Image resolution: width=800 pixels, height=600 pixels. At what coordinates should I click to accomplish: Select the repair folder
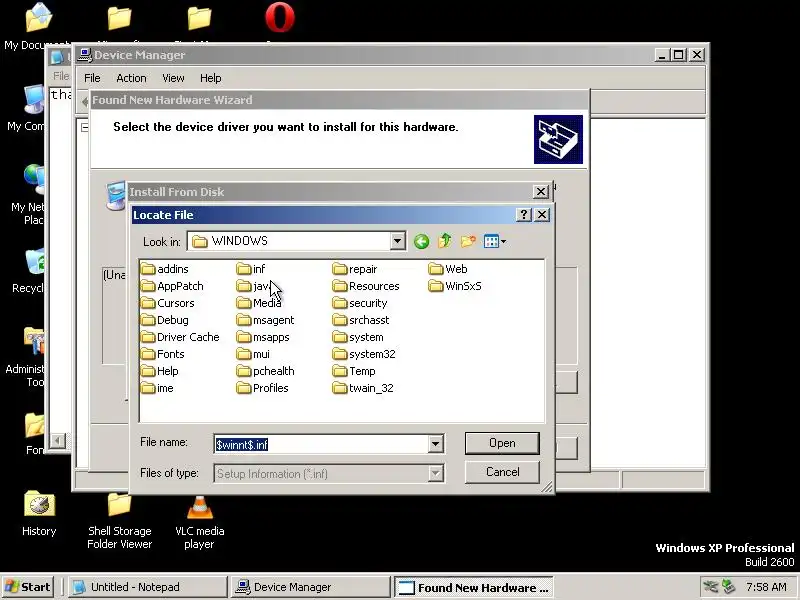pyautogui.click(x=355, y=269)
